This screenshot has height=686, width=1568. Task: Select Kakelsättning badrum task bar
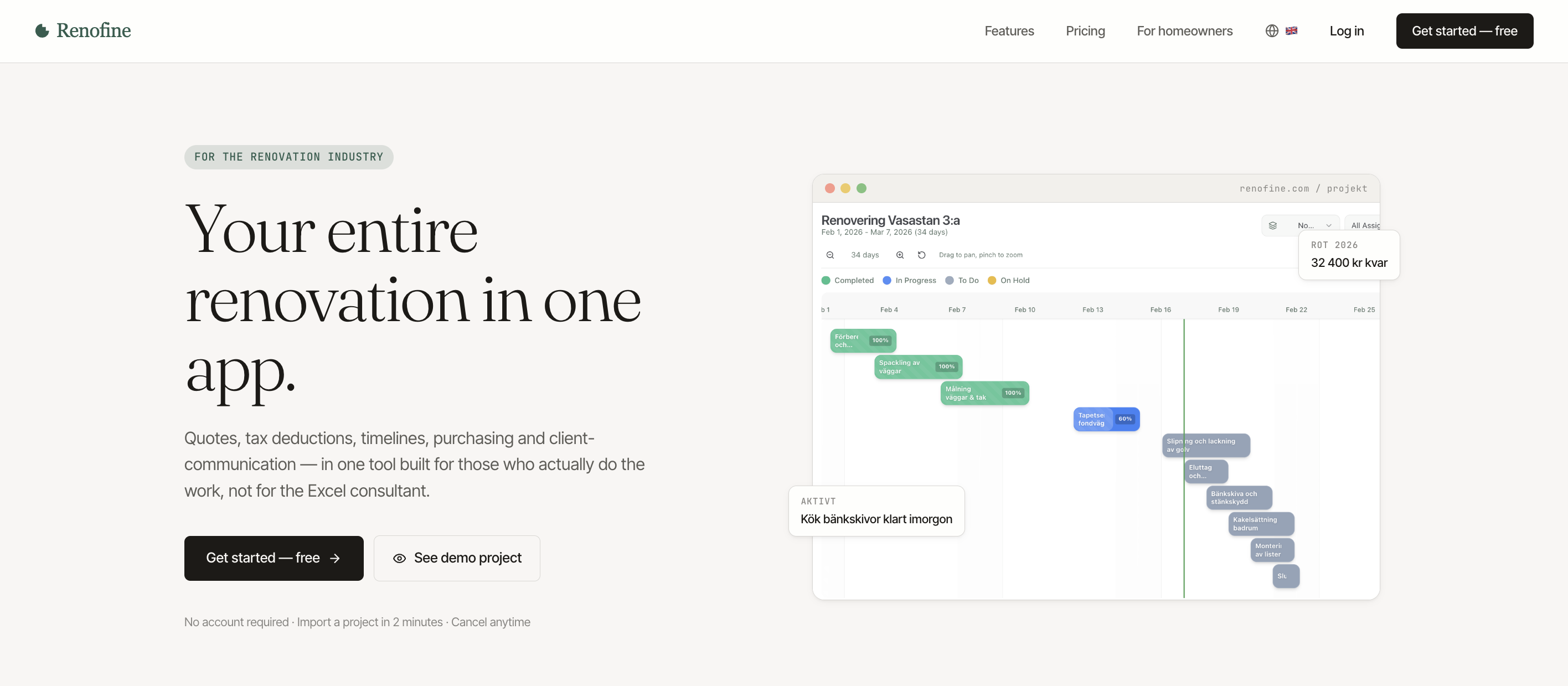(1261, 523)
